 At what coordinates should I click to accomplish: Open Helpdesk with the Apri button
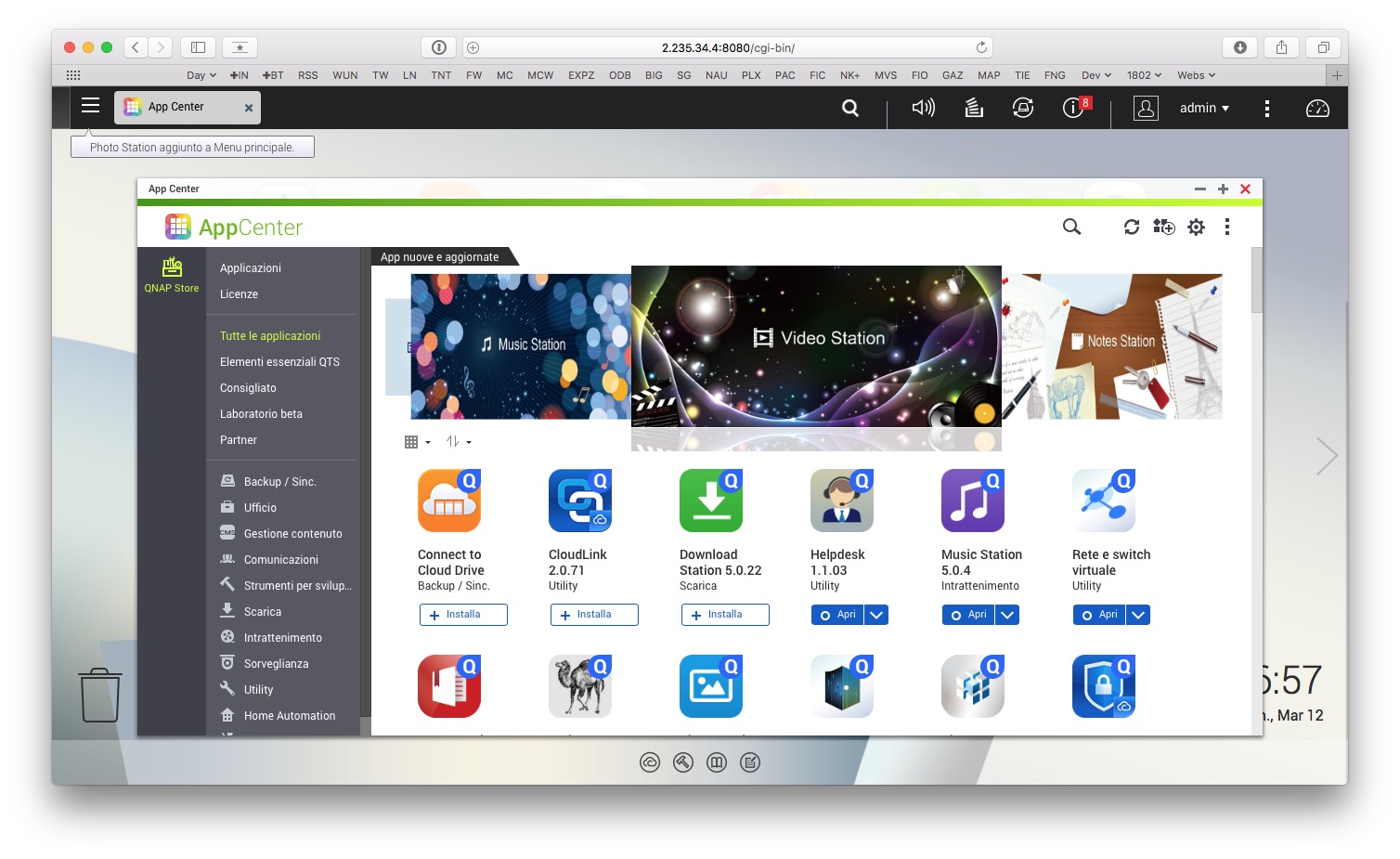point(838,615)
